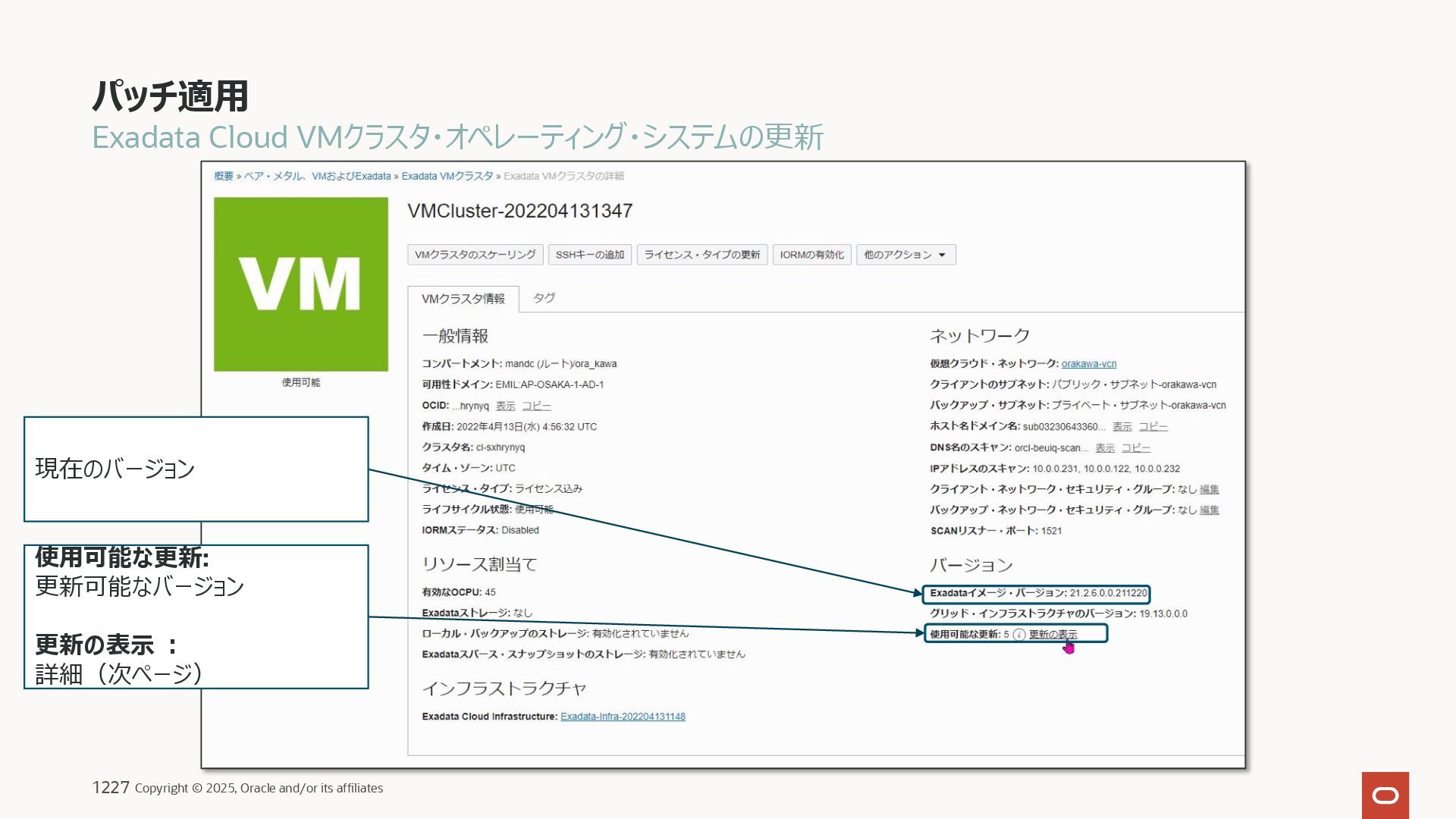Click ライセンス・タイプの更新 button
1456x819 pixels.
pyautogui.click(x=701, y=255)
